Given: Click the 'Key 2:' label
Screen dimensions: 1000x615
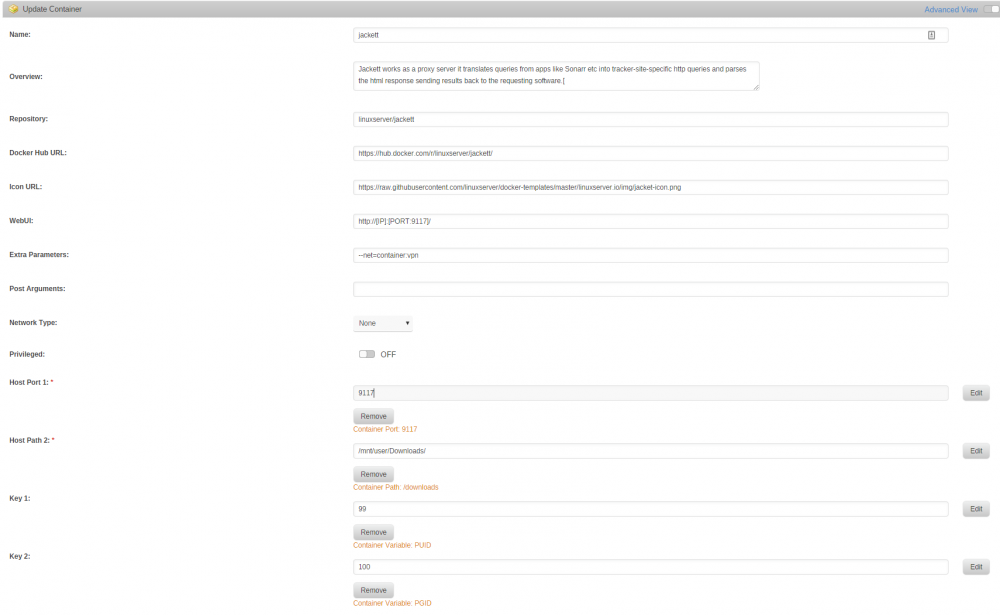Looking at the screenshot, I should point(20,556).
